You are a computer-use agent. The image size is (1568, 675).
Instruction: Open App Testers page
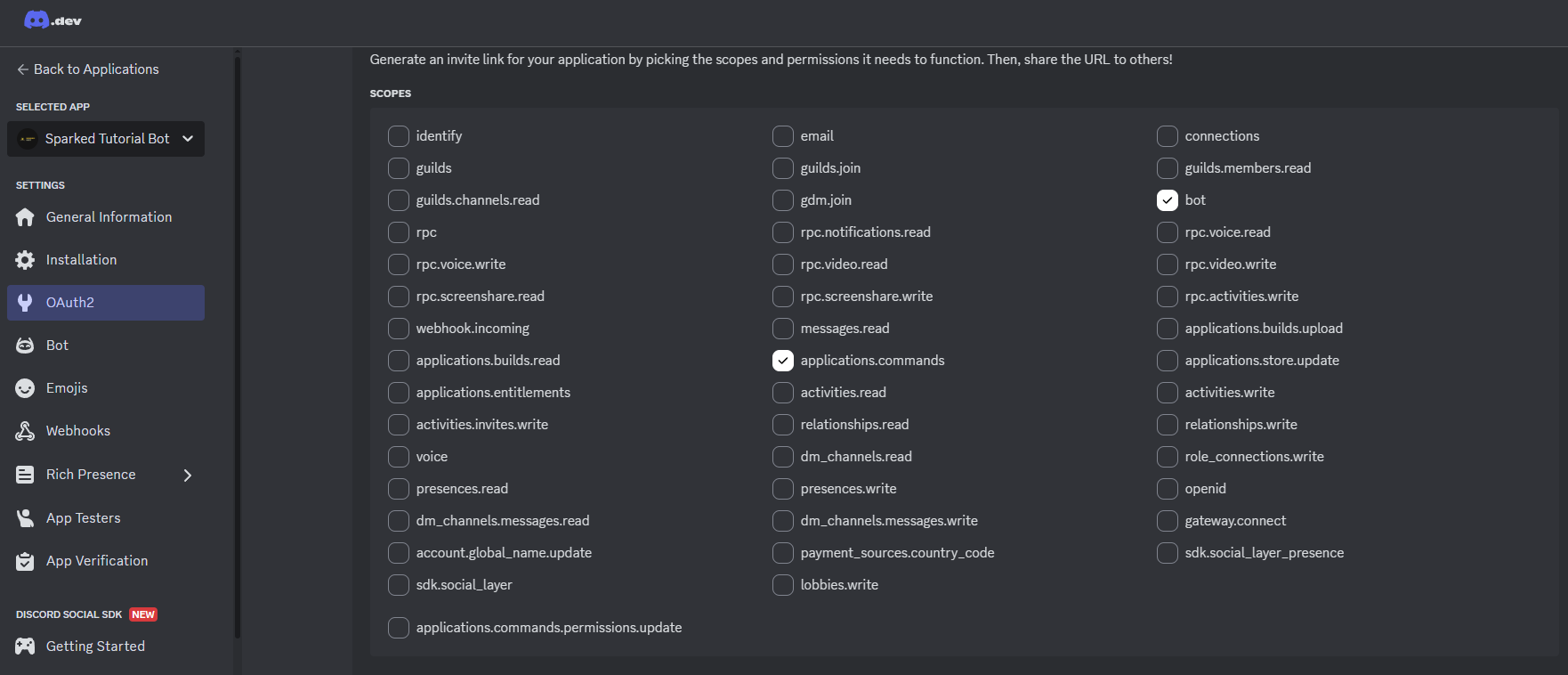click(x=106, y=518)
